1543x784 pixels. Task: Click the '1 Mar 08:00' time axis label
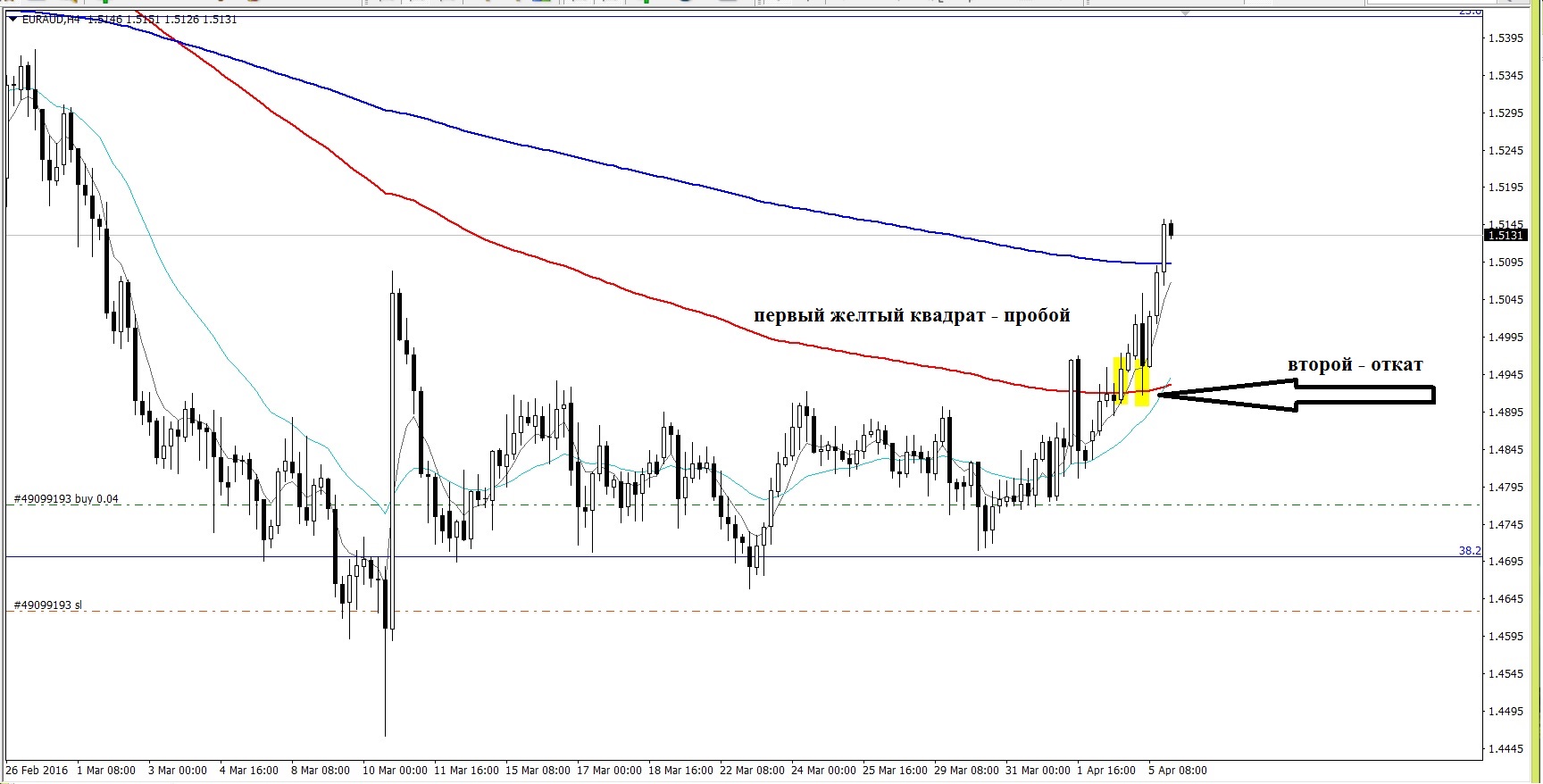(106, 770)
